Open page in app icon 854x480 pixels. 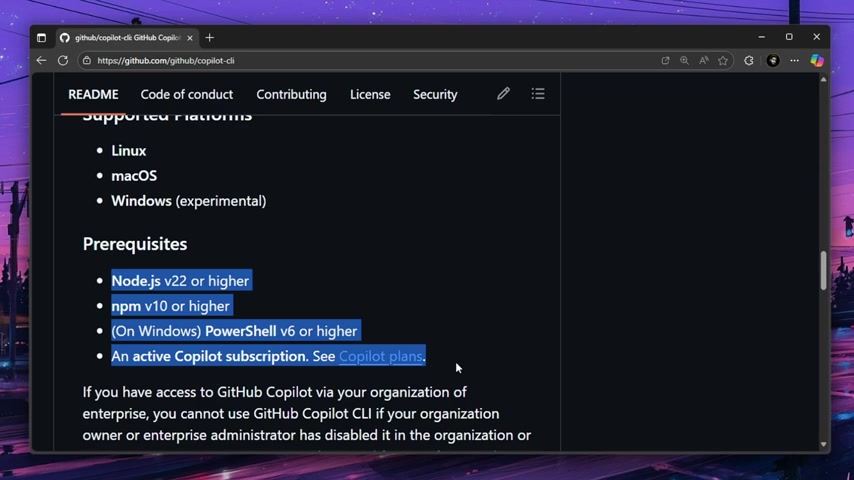(665, 60)
